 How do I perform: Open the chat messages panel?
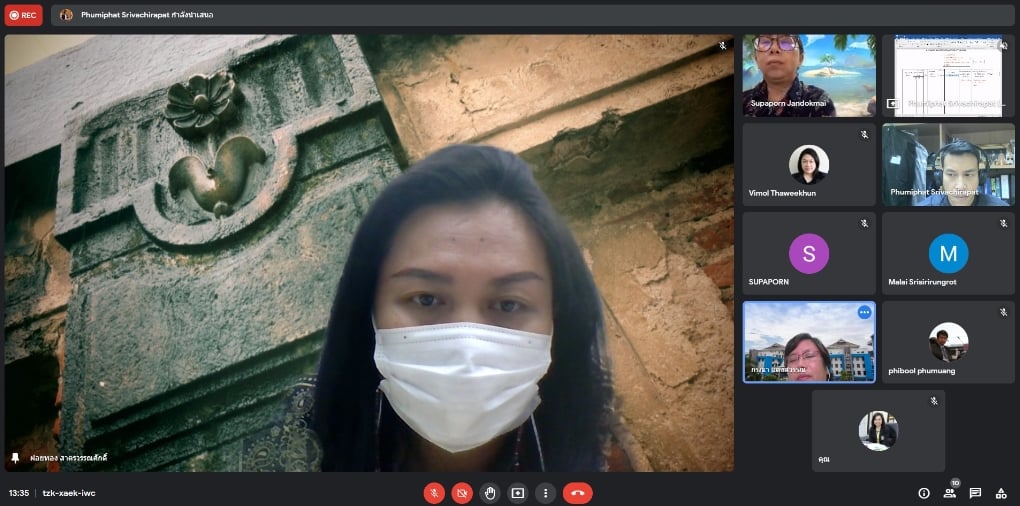coord(975,493)
